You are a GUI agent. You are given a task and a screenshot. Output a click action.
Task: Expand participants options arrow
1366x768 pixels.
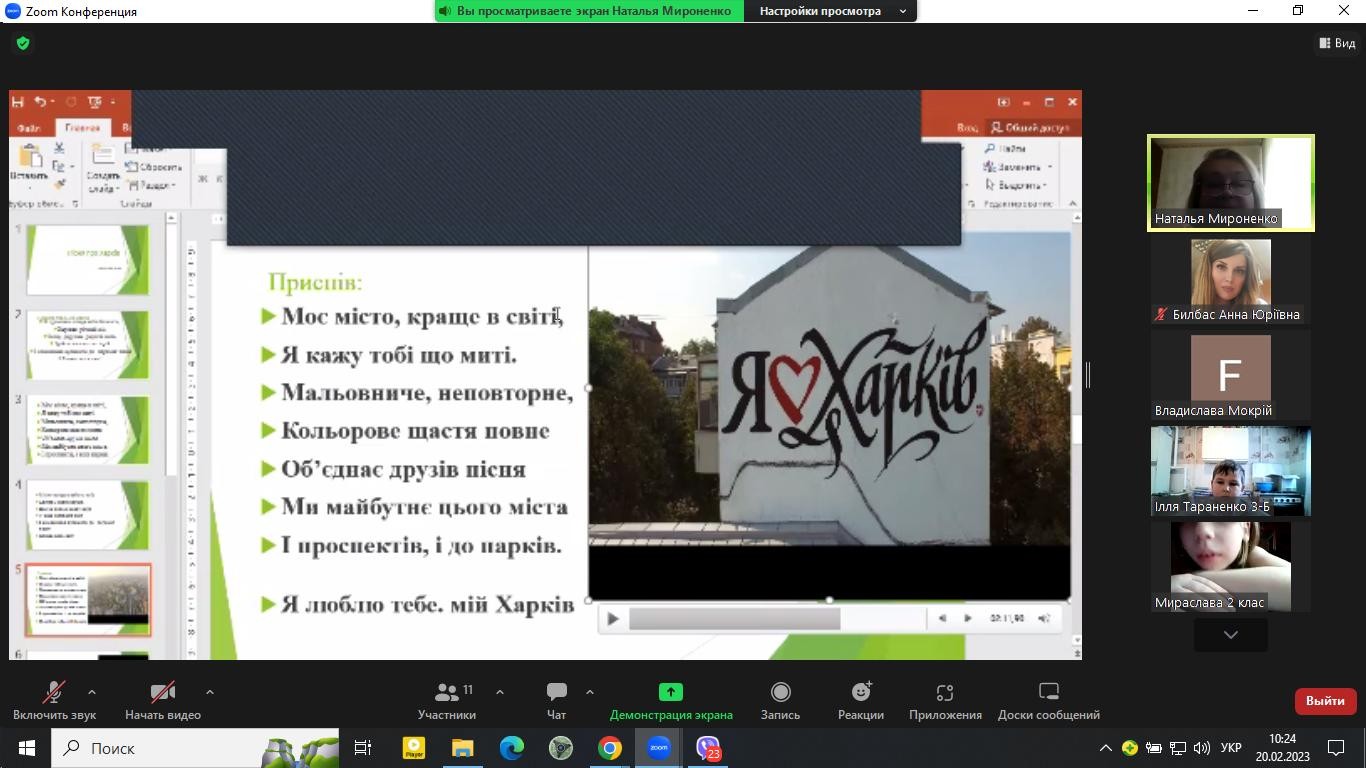499,692
